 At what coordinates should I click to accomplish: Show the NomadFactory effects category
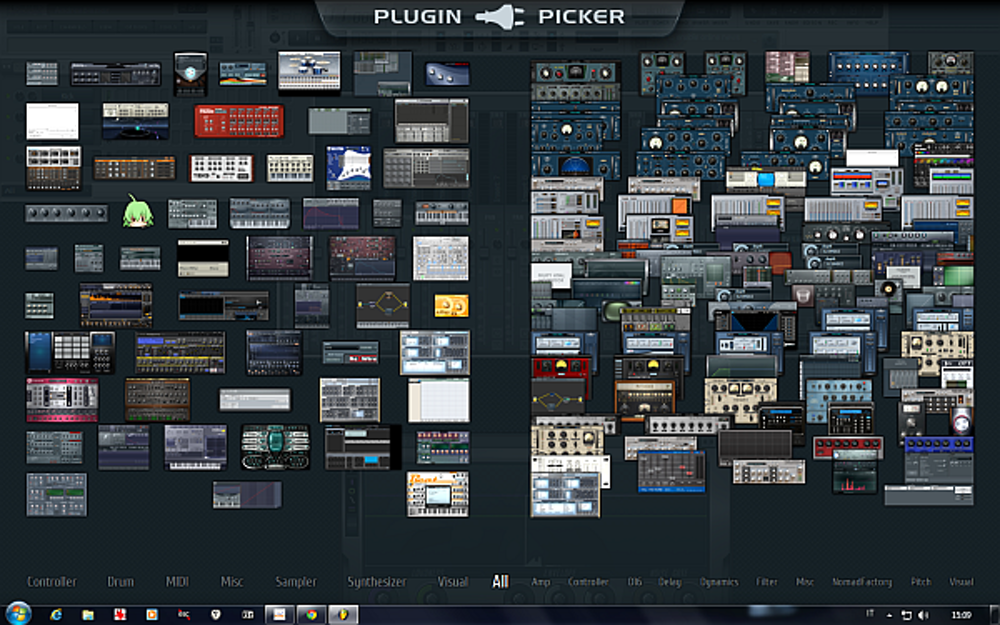[862, 582]
